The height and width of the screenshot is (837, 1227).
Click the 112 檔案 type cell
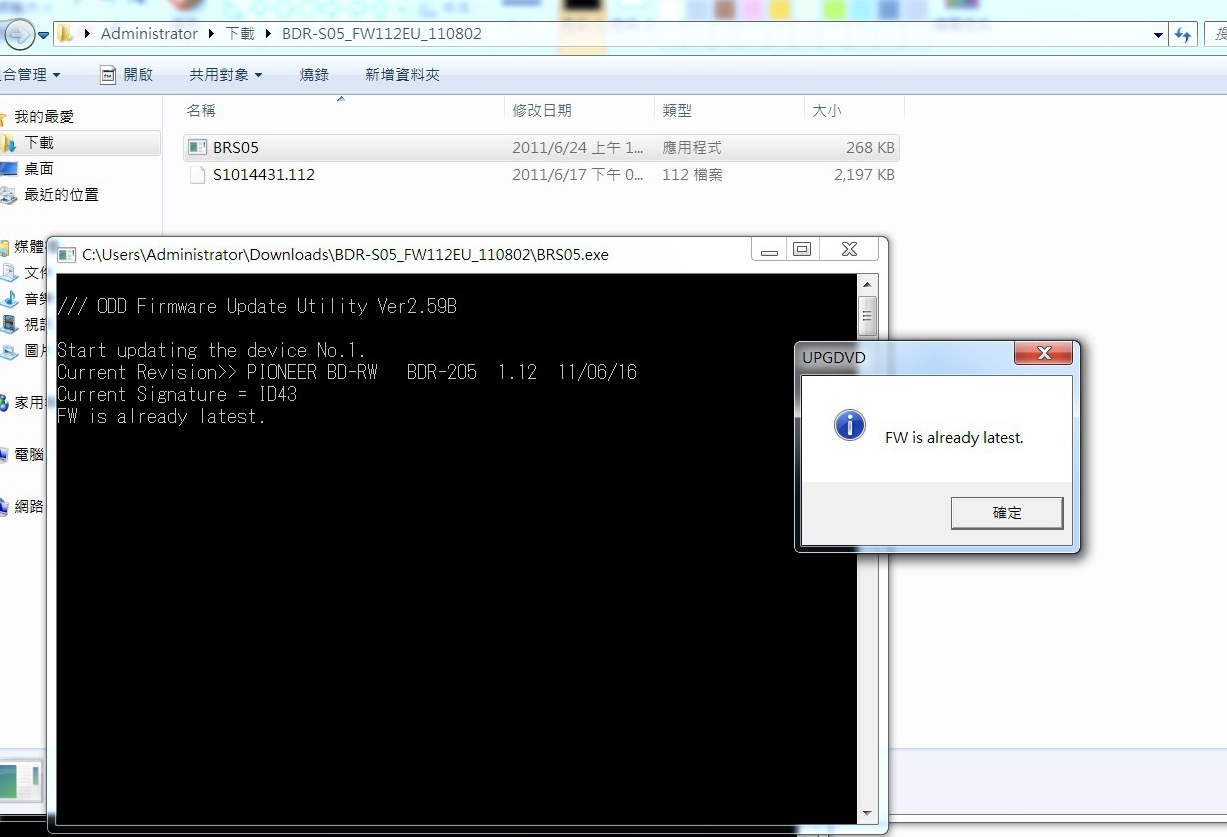[x=692, y=175]
